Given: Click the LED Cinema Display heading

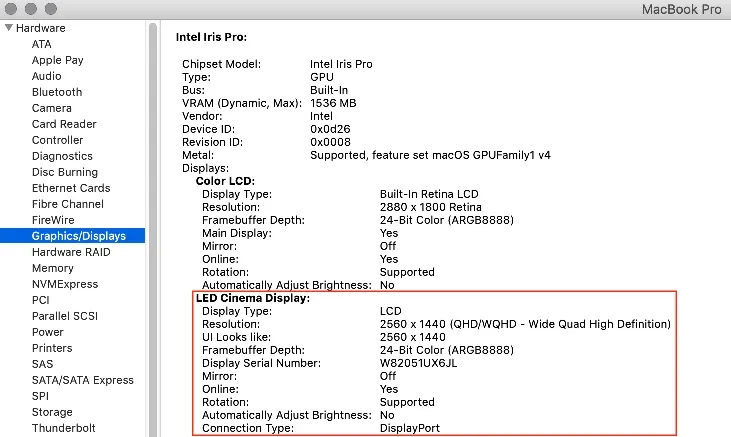Looking at the screenshot, I should click(252, 298).
